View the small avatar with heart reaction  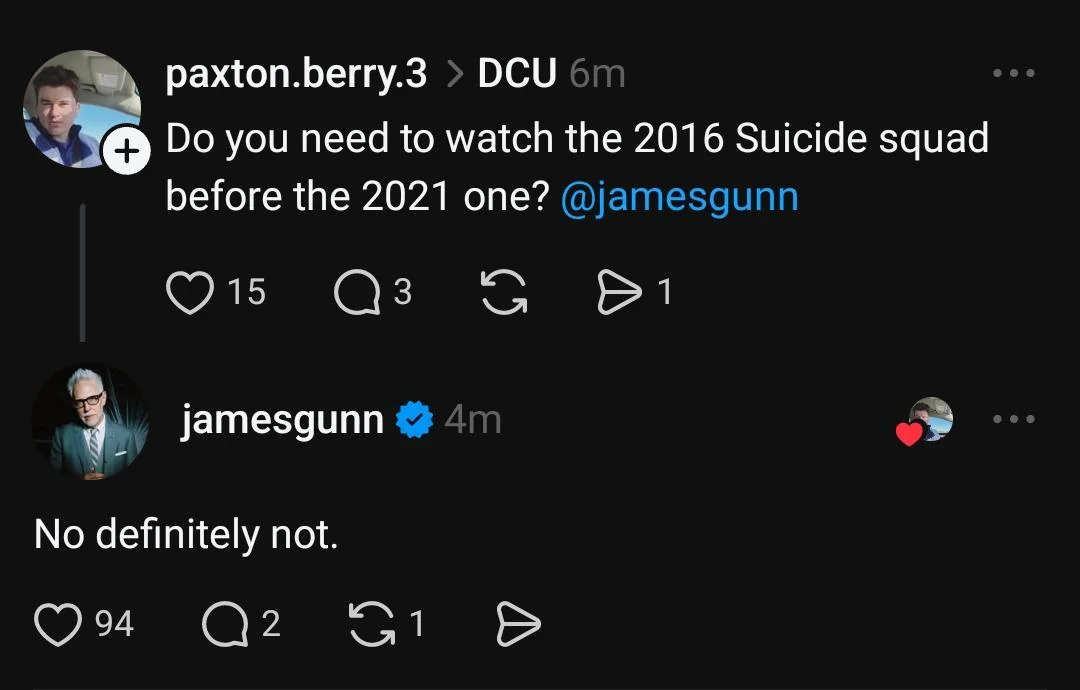[x=930, y=420]
